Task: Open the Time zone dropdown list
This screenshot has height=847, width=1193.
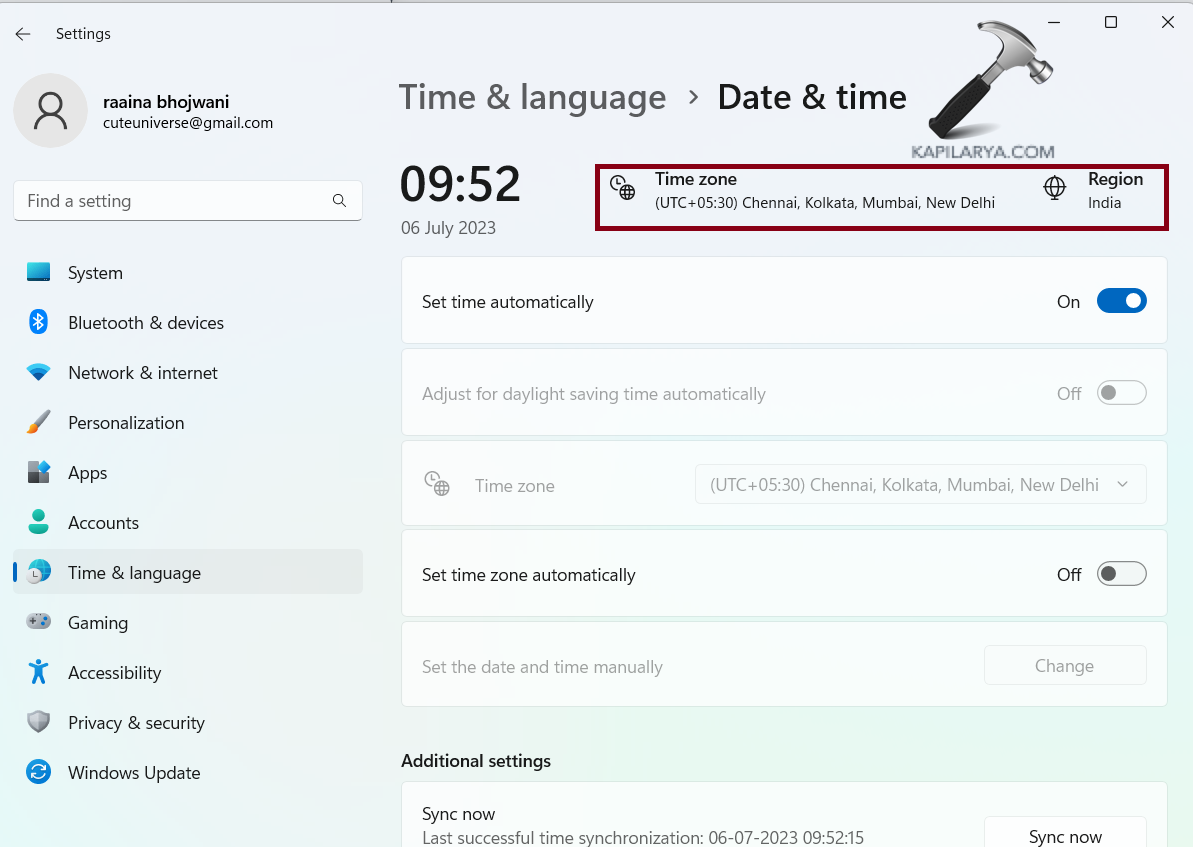Action: tap(920, 485)
